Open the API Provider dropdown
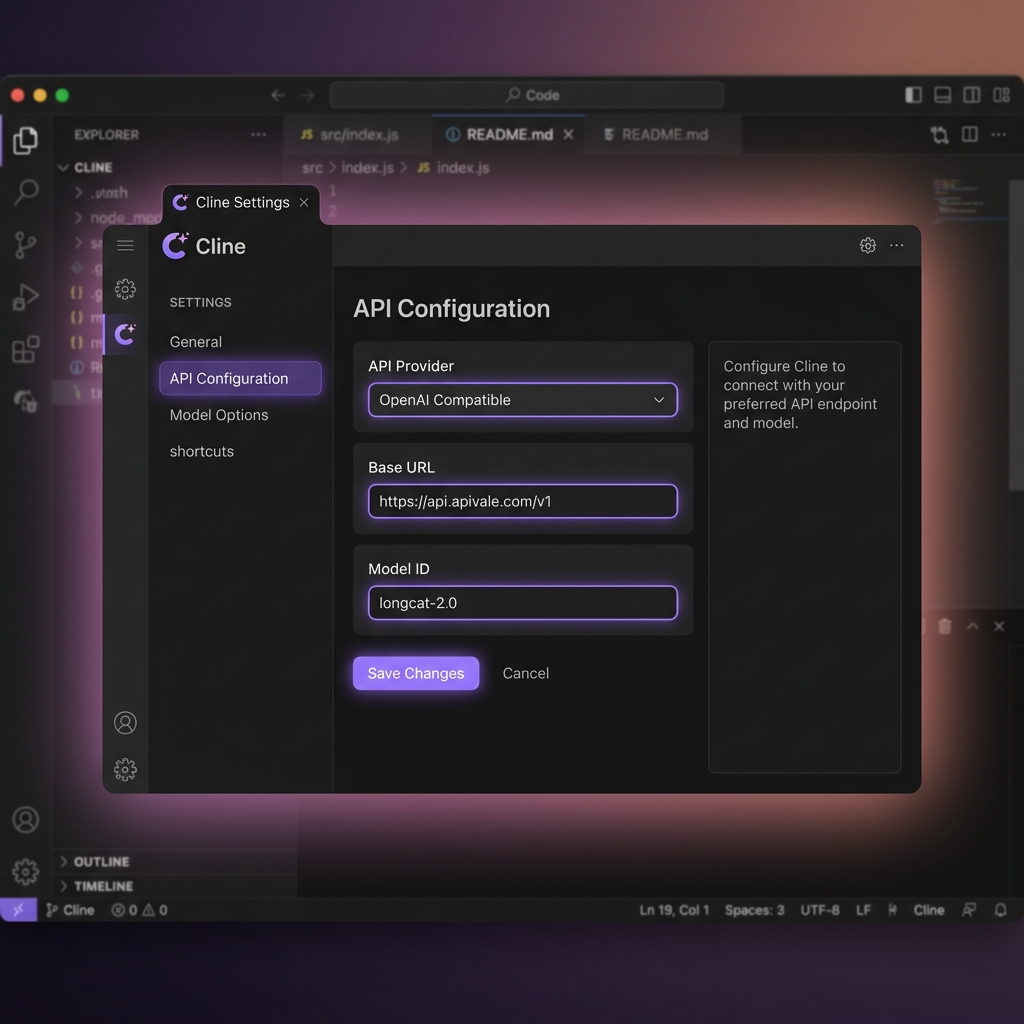 tap(522, 400)
